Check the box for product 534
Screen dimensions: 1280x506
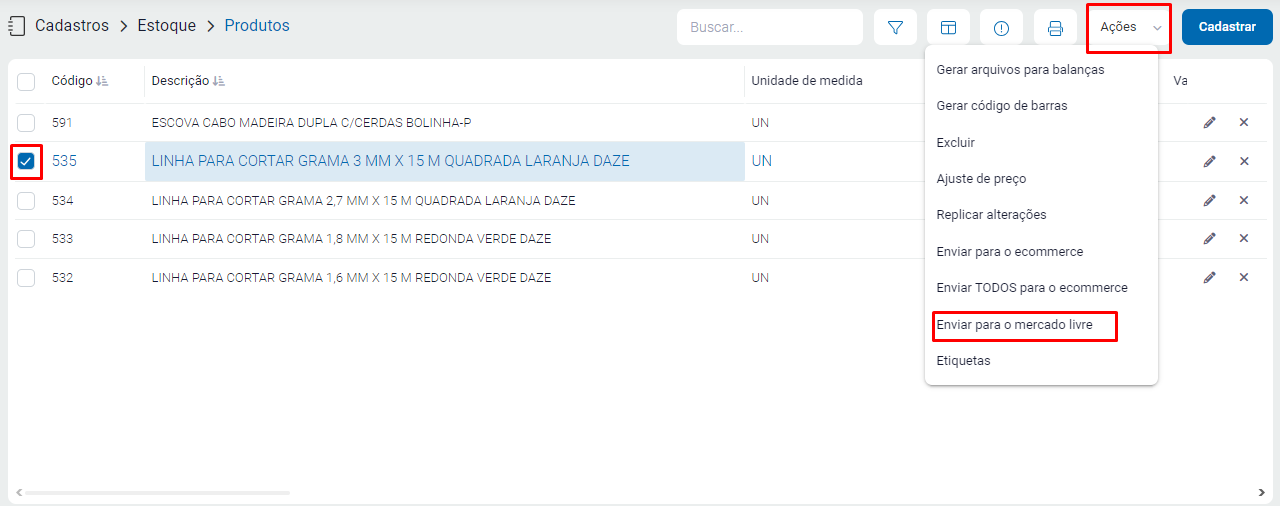coord(26,200)
